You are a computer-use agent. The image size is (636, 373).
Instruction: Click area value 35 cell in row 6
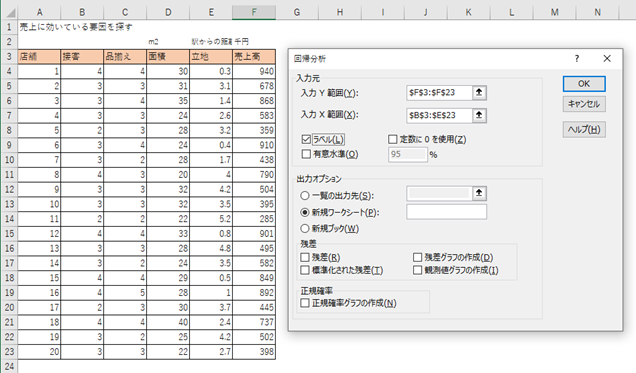[168, 101]
